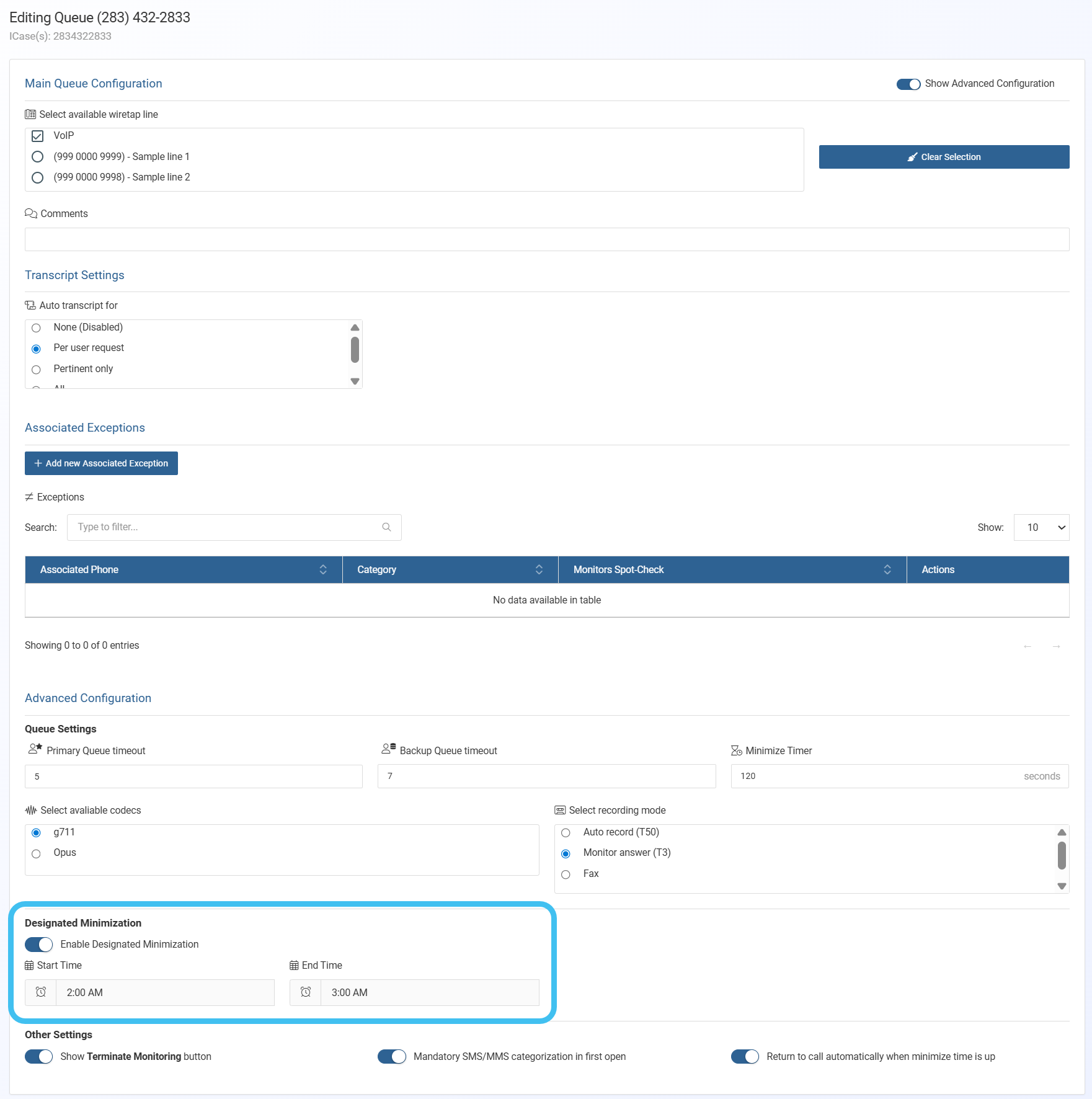The height and width of the screenshot is (1099, 1092).
Task: Toggle Show Advanced Configuration switch
Action: [x=908, y=84]
